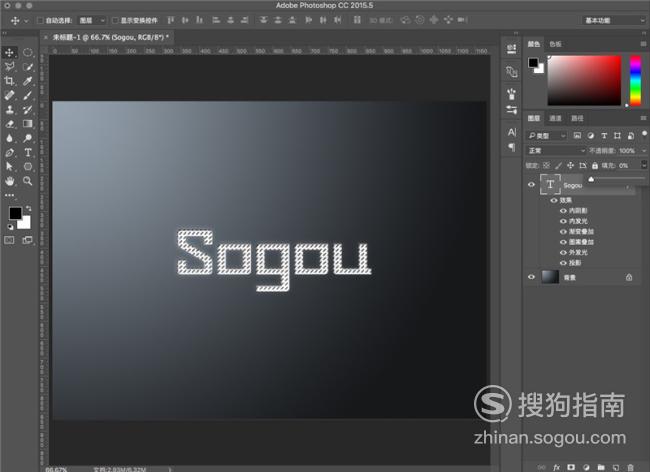Open the workspace (基本功能) dropdown
This screenshot has width=650, height=472.
[613, 20]
